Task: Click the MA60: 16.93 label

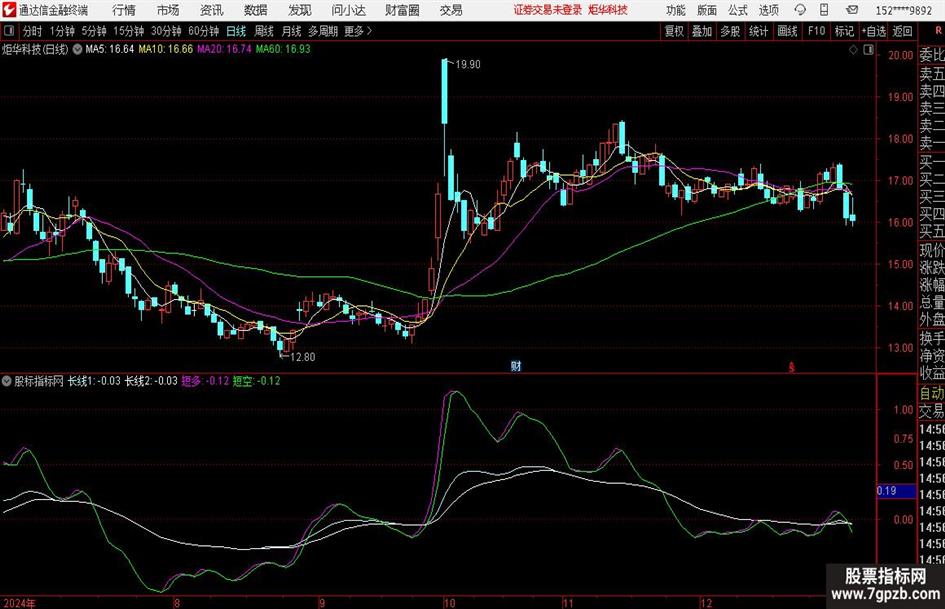Action: (x=283, y=49)
